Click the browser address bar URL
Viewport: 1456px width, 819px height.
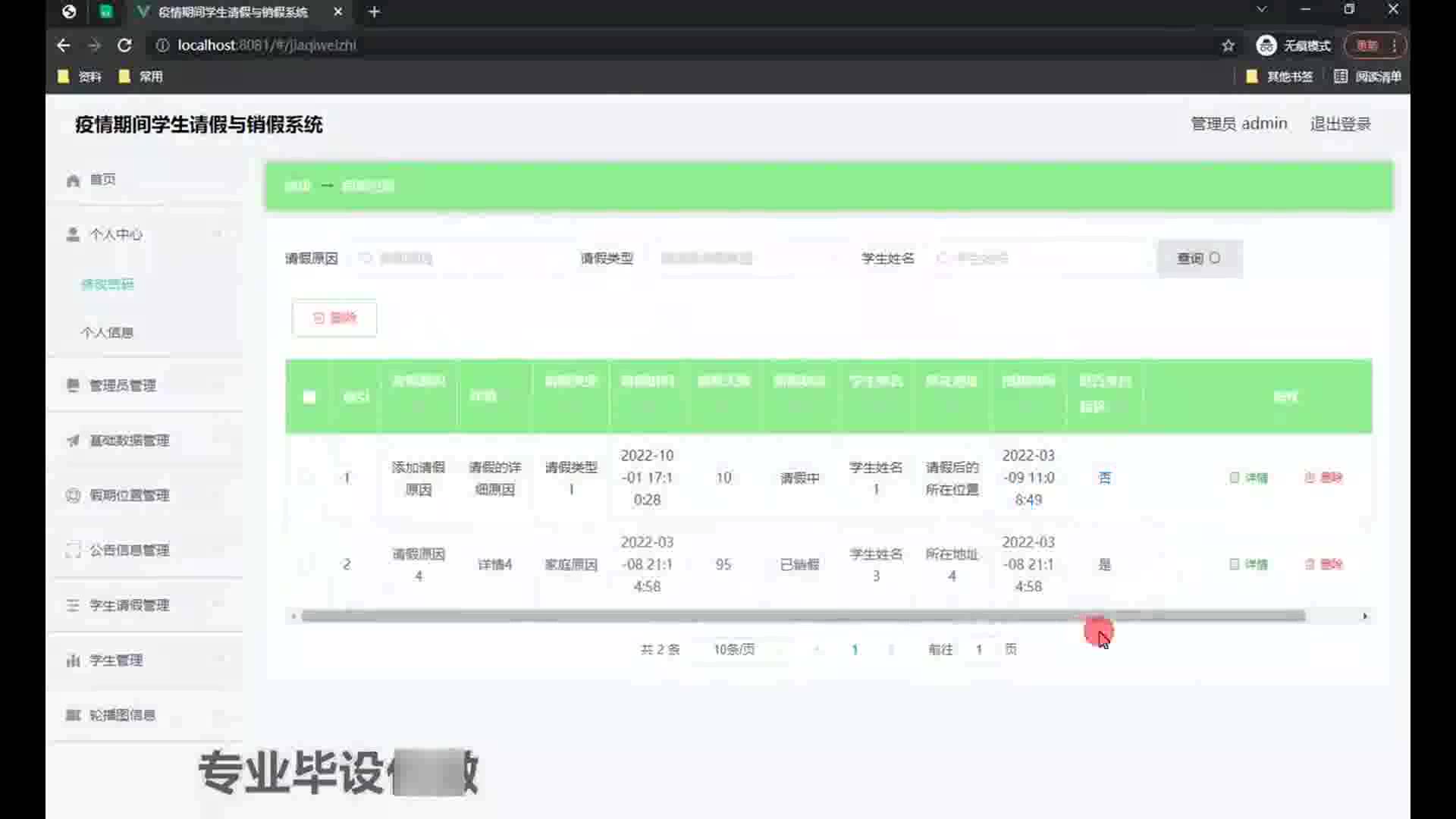click(x=267, y=45)
